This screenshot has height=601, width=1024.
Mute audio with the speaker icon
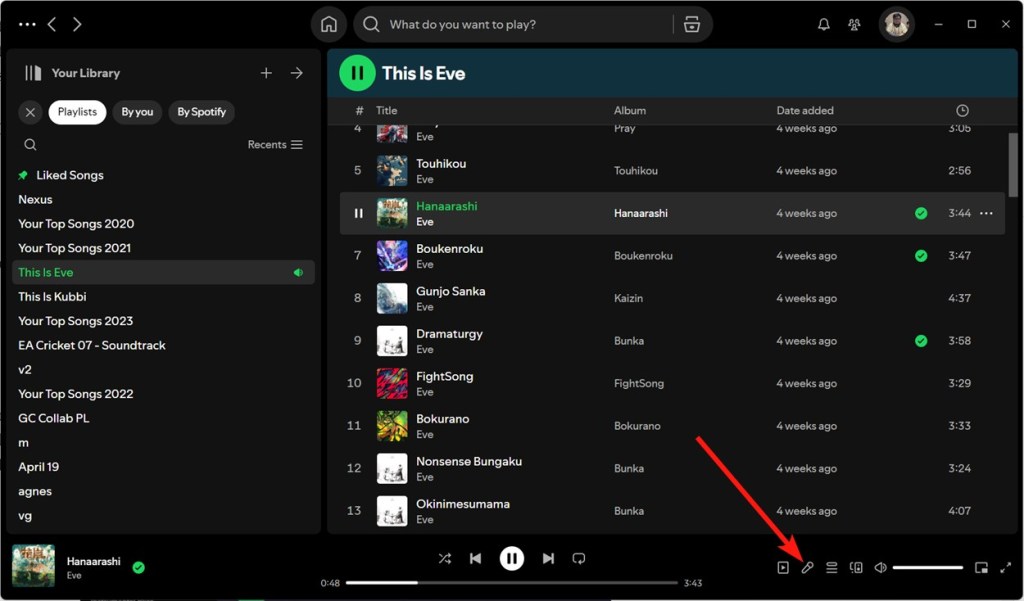click(880, 567)
